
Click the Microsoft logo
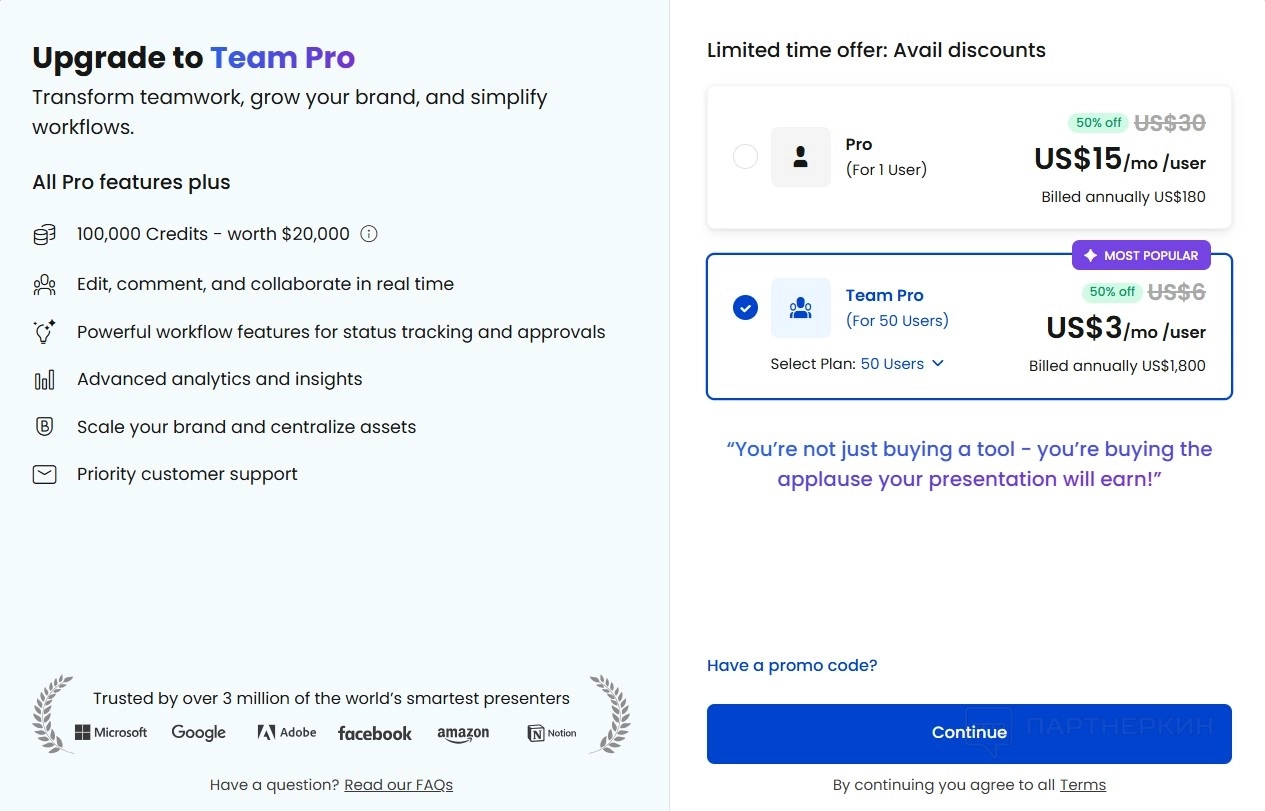point(111,733)
